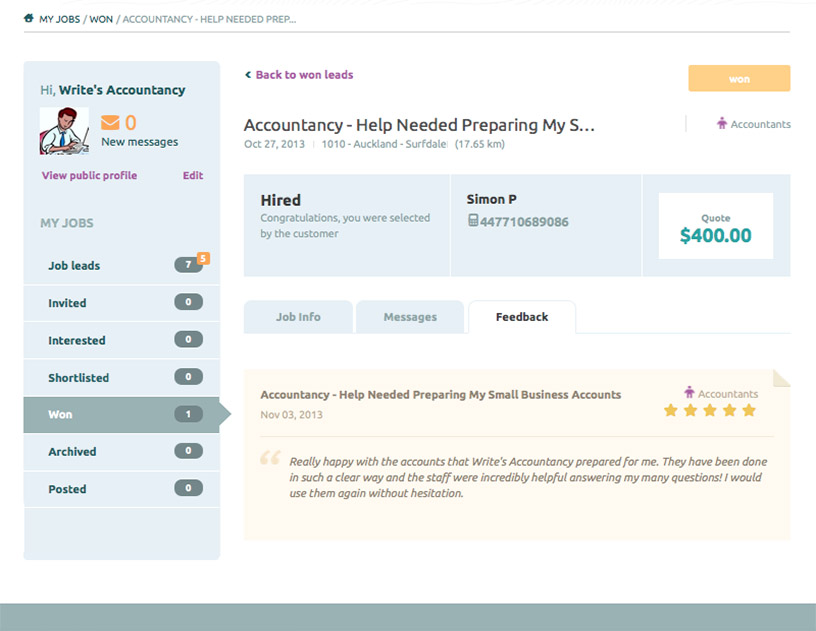Viewport: 816px width, 631px height.
Task: Open the Job Info tab
Action: (298, 317)
